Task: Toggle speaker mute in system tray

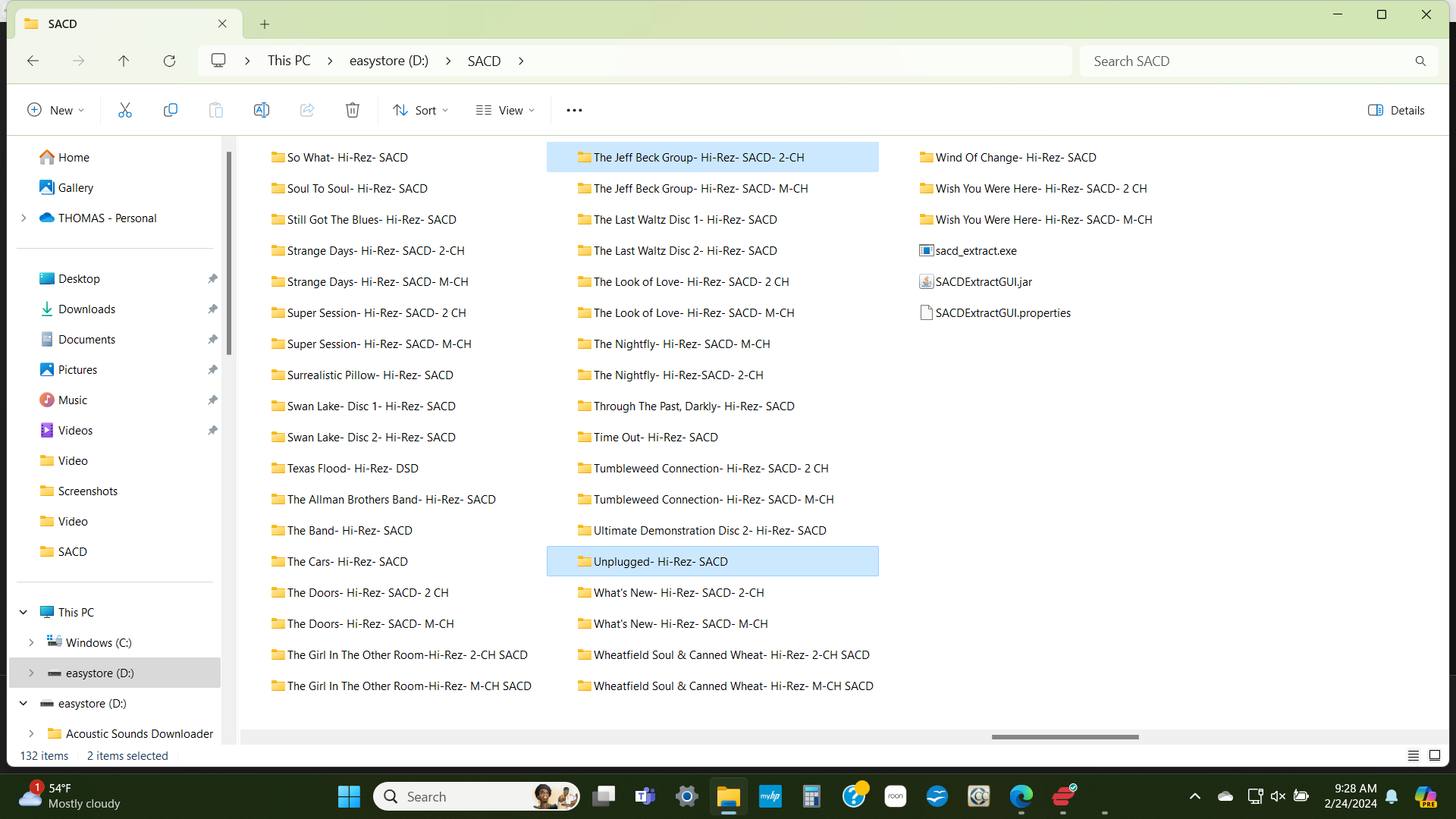Action: (x=1278, y=795)
